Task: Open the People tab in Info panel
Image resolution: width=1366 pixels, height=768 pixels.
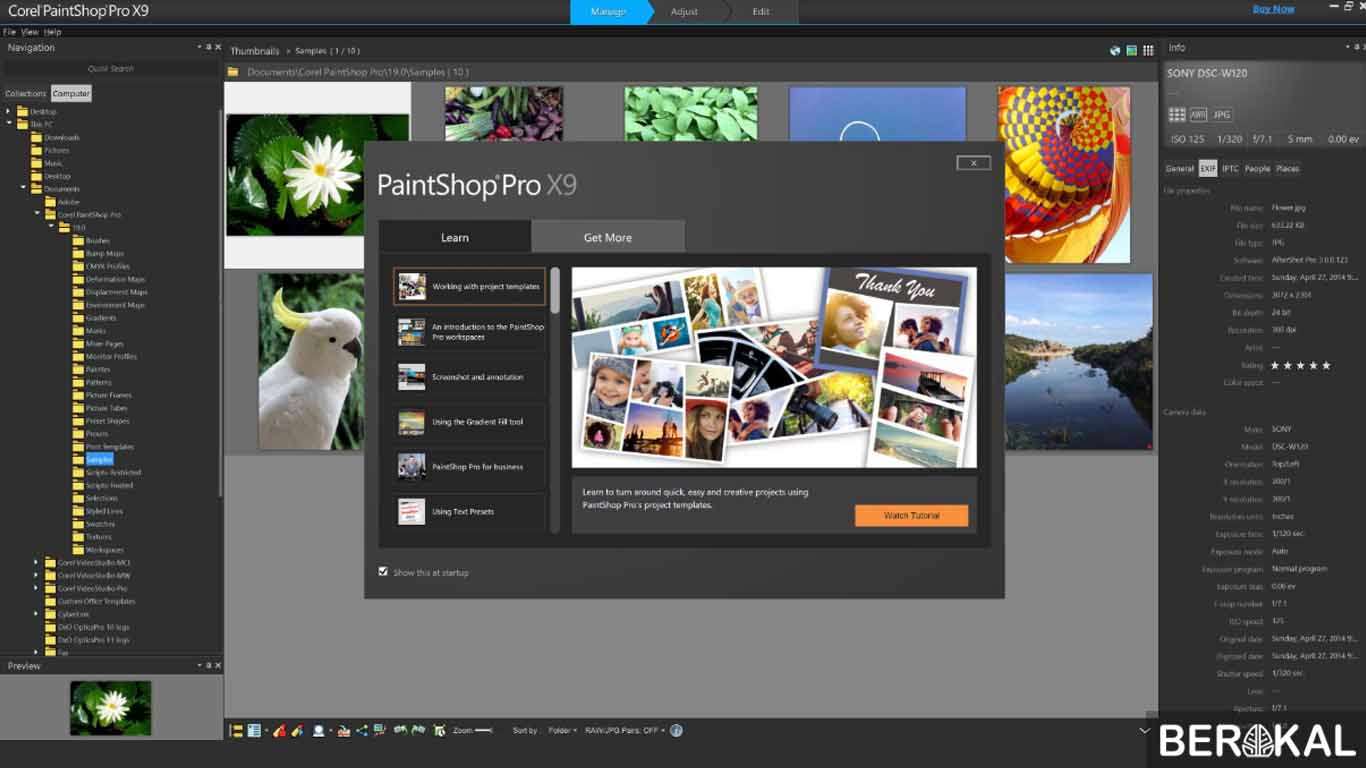Action: [1257, 168]
